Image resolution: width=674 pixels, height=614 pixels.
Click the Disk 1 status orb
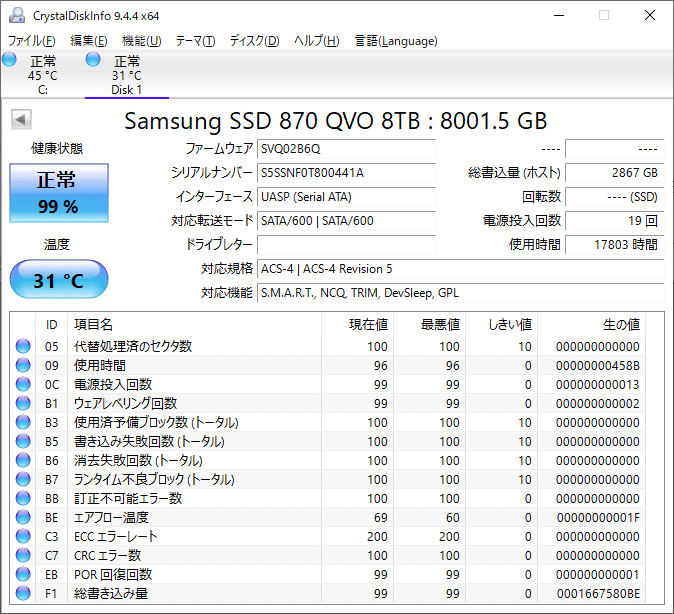(x=93, y=61)
